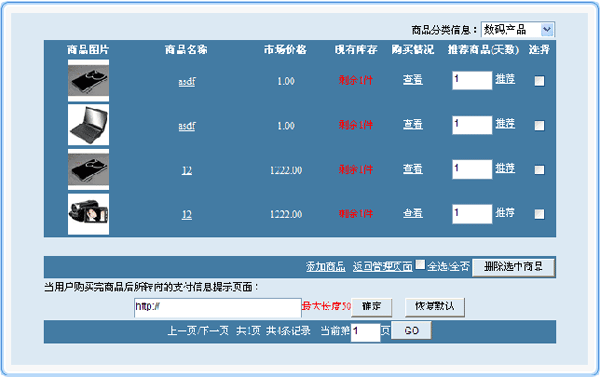The width and height of the screenshot is (600, 377).
Task: Click 查看 in the 12 row with black gadget image
Action: (x=412, y=169)
